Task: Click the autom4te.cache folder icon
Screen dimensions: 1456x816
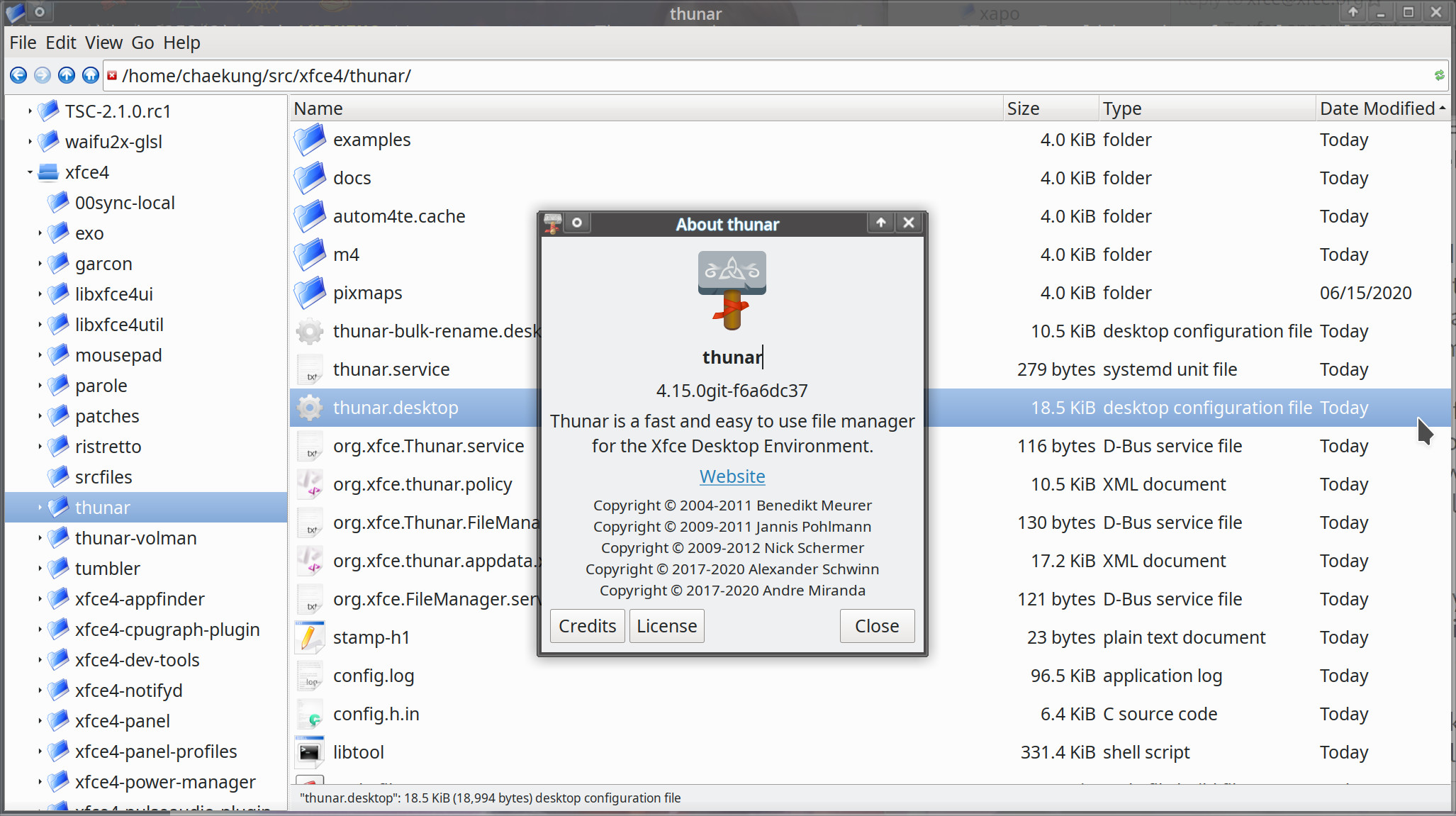Action: click(310, 216)
